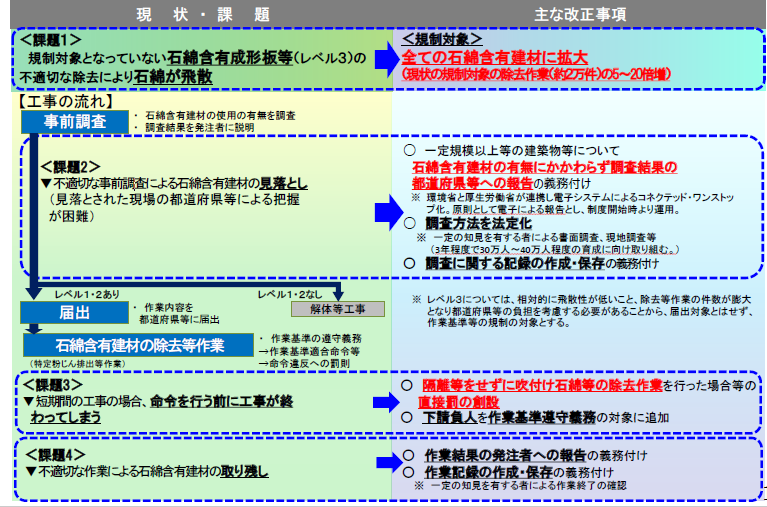This screenshot has height=507, width=767.
Task: Click the label 'レベル1・2あり'
Action: point(87,294)
